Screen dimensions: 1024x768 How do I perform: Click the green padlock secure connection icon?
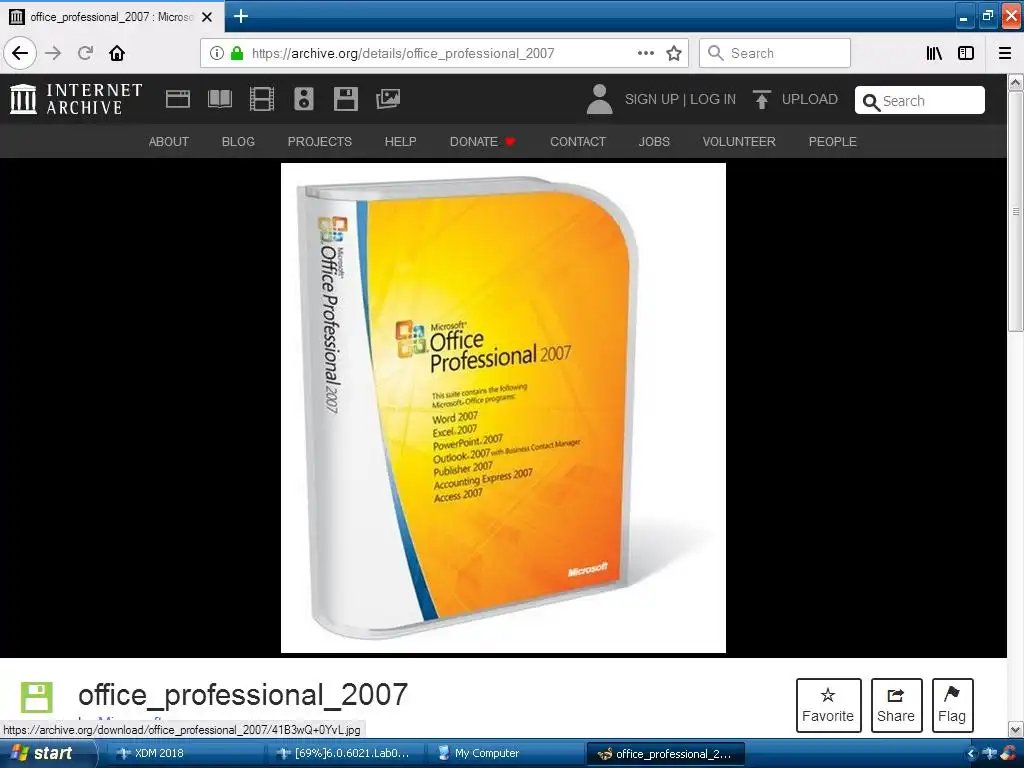tap(237, 54)
